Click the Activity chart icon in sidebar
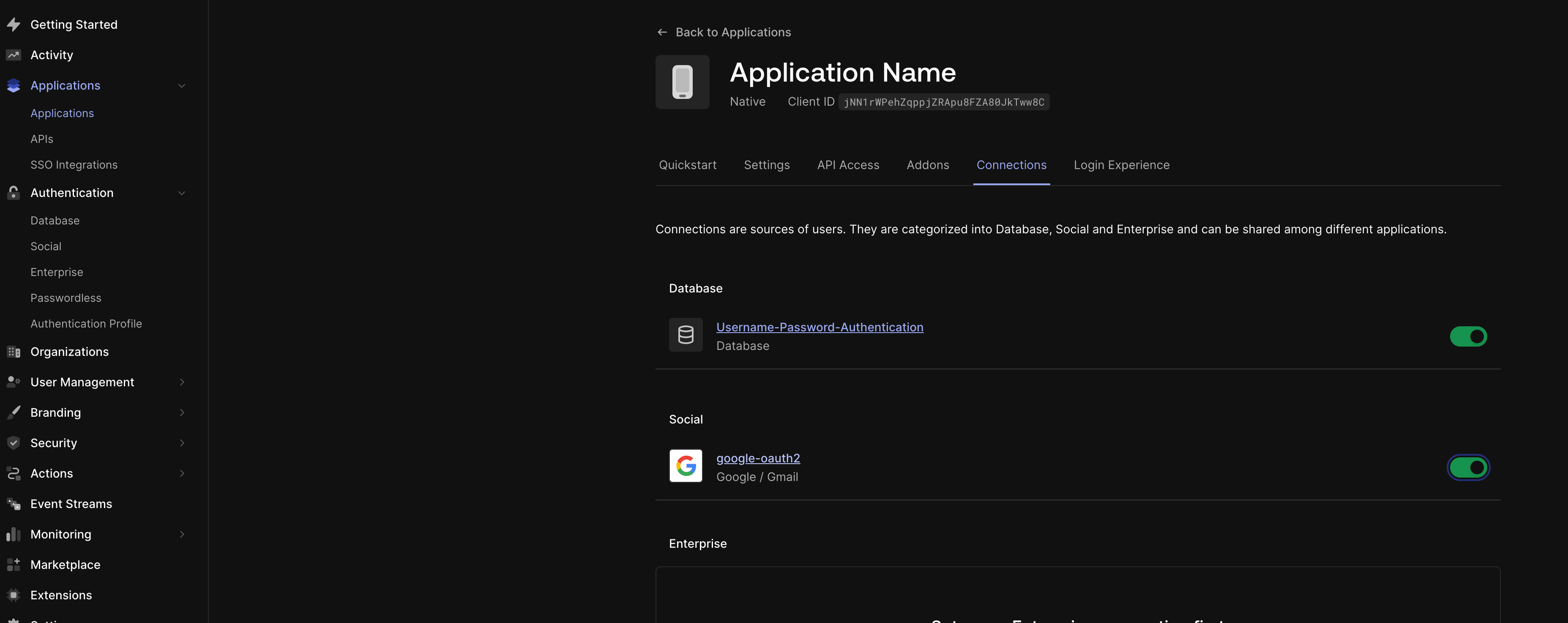Screen dimensions: 1568x623 click(x=14, y=55)
